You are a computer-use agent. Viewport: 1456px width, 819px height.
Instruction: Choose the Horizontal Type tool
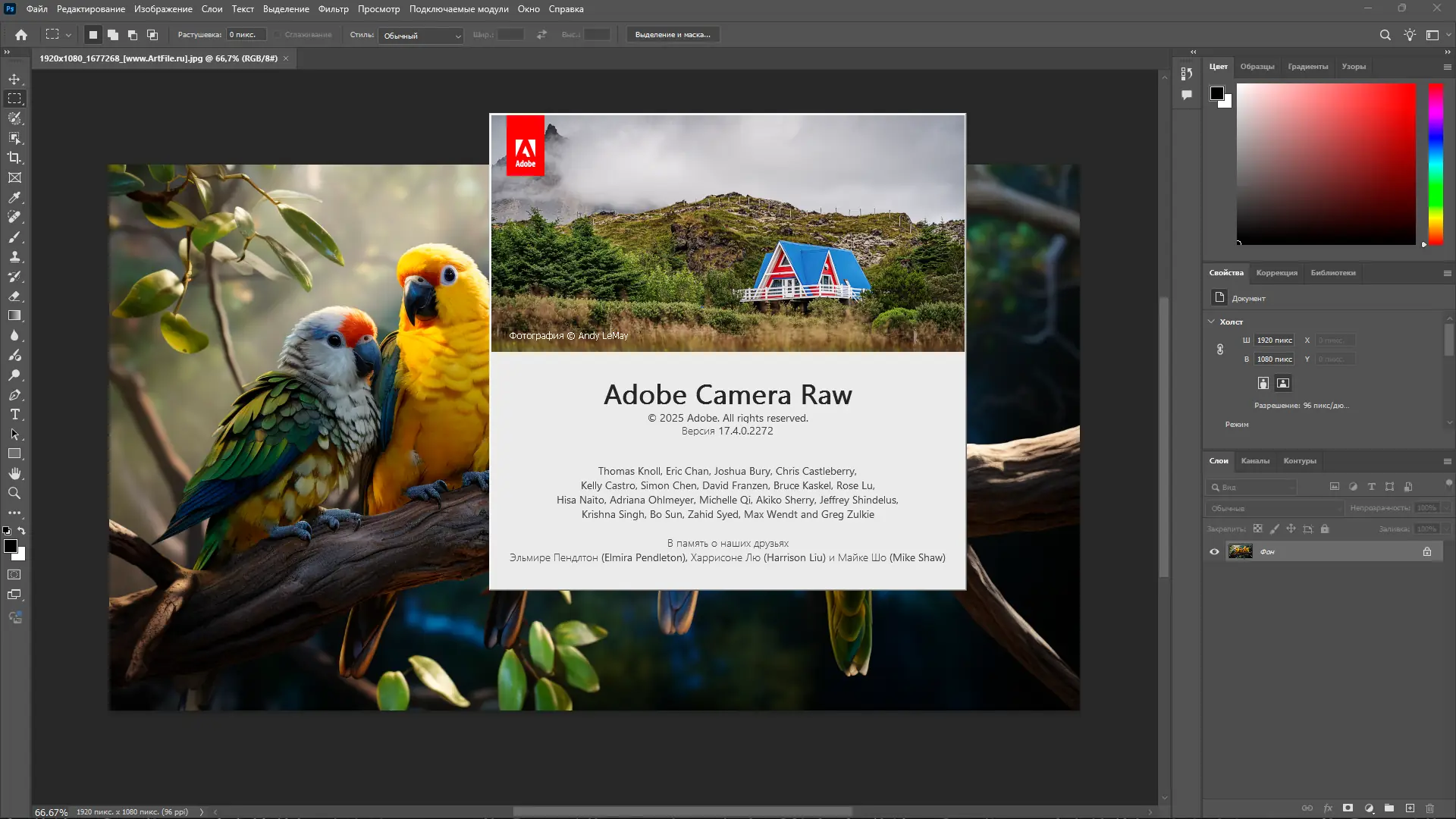14,415
